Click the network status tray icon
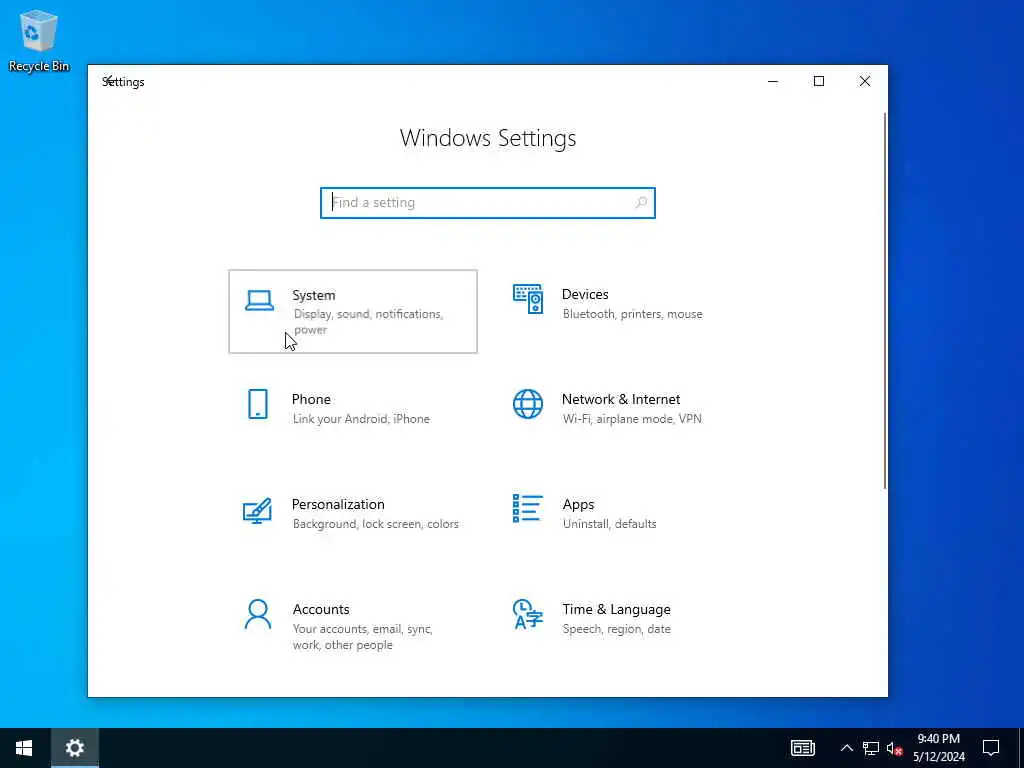The image size is (1024, 768). click(x=871, y=748)
